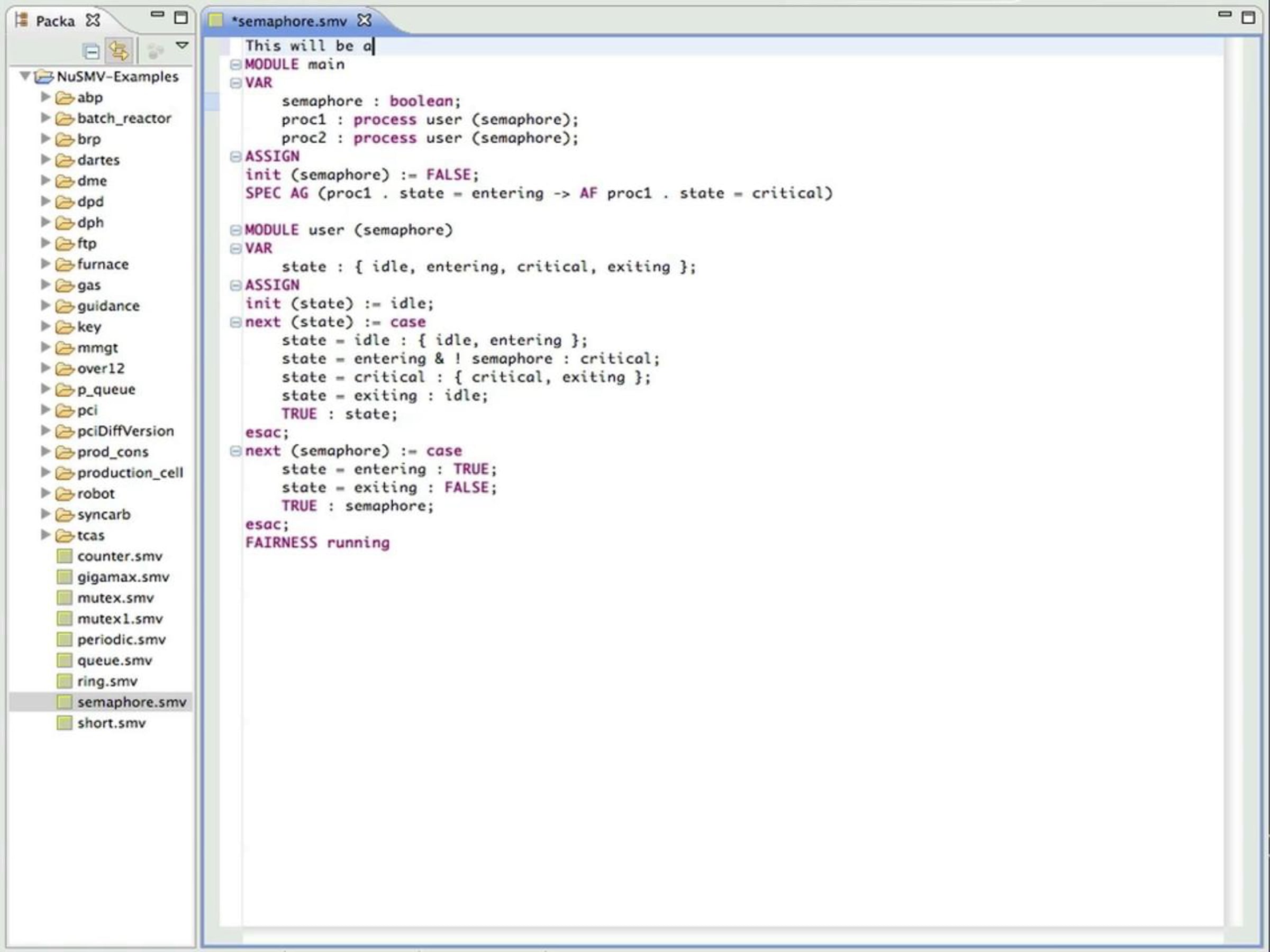Select the guidance folder icon
The image size is (1270, 952).
(65, 306)
